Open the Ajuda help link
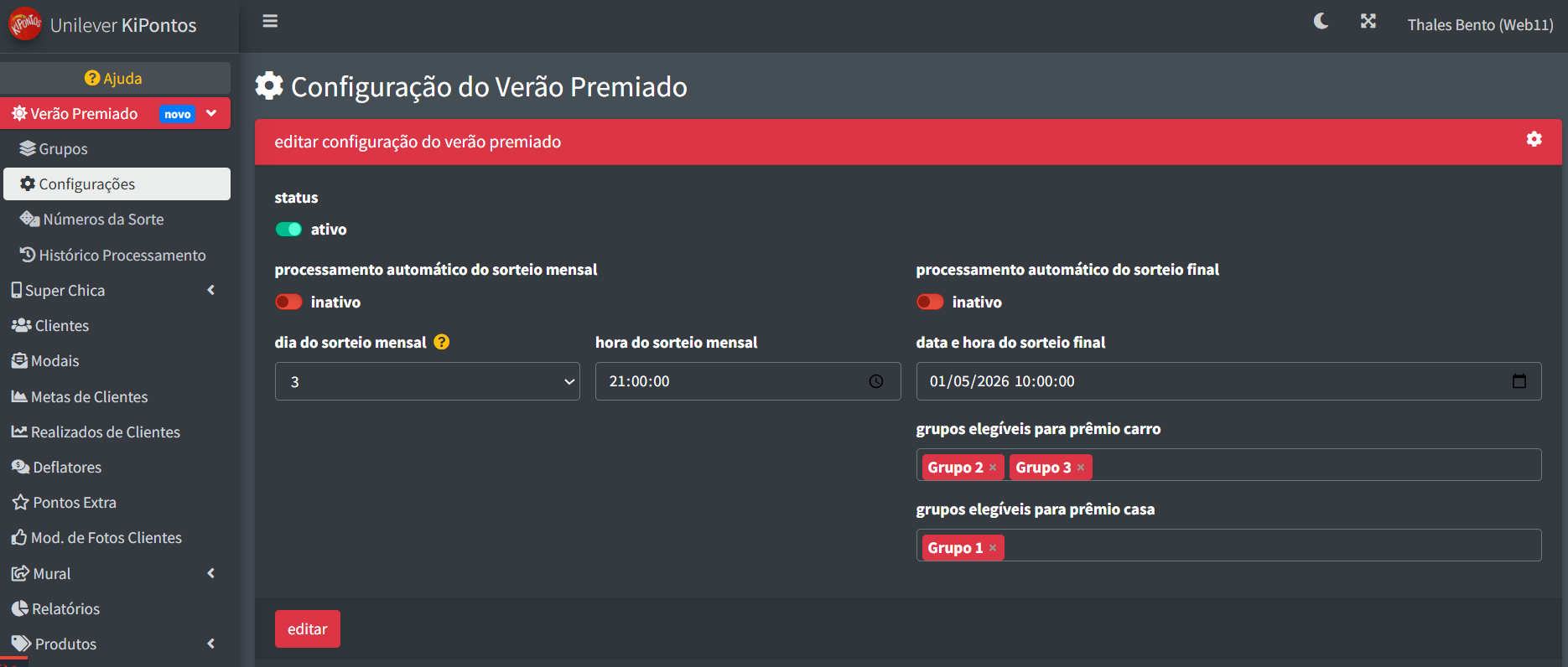 pos(114,79)
